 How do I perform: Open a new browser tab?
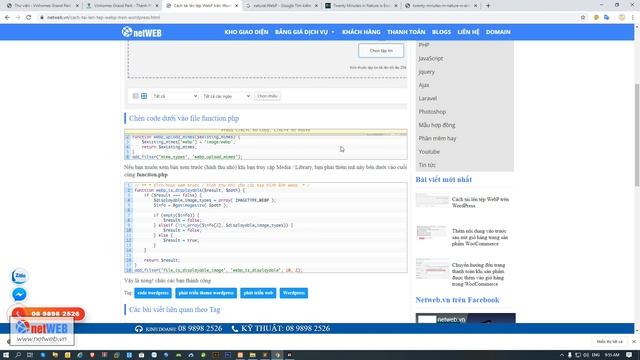[488, 6]
